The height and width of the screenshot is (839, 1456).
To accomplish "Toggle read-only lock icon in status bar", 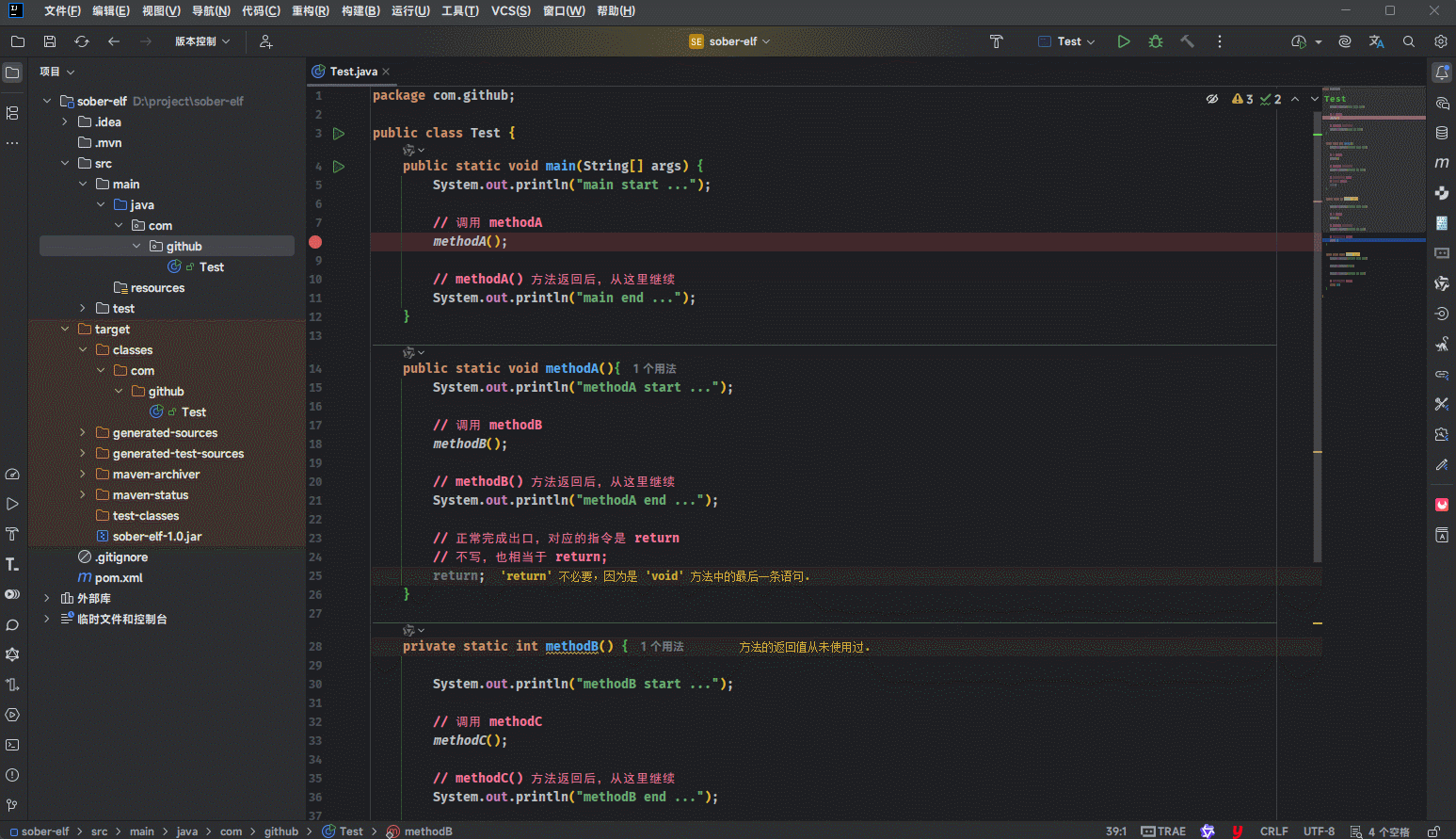I will [x=1433, y=831].
